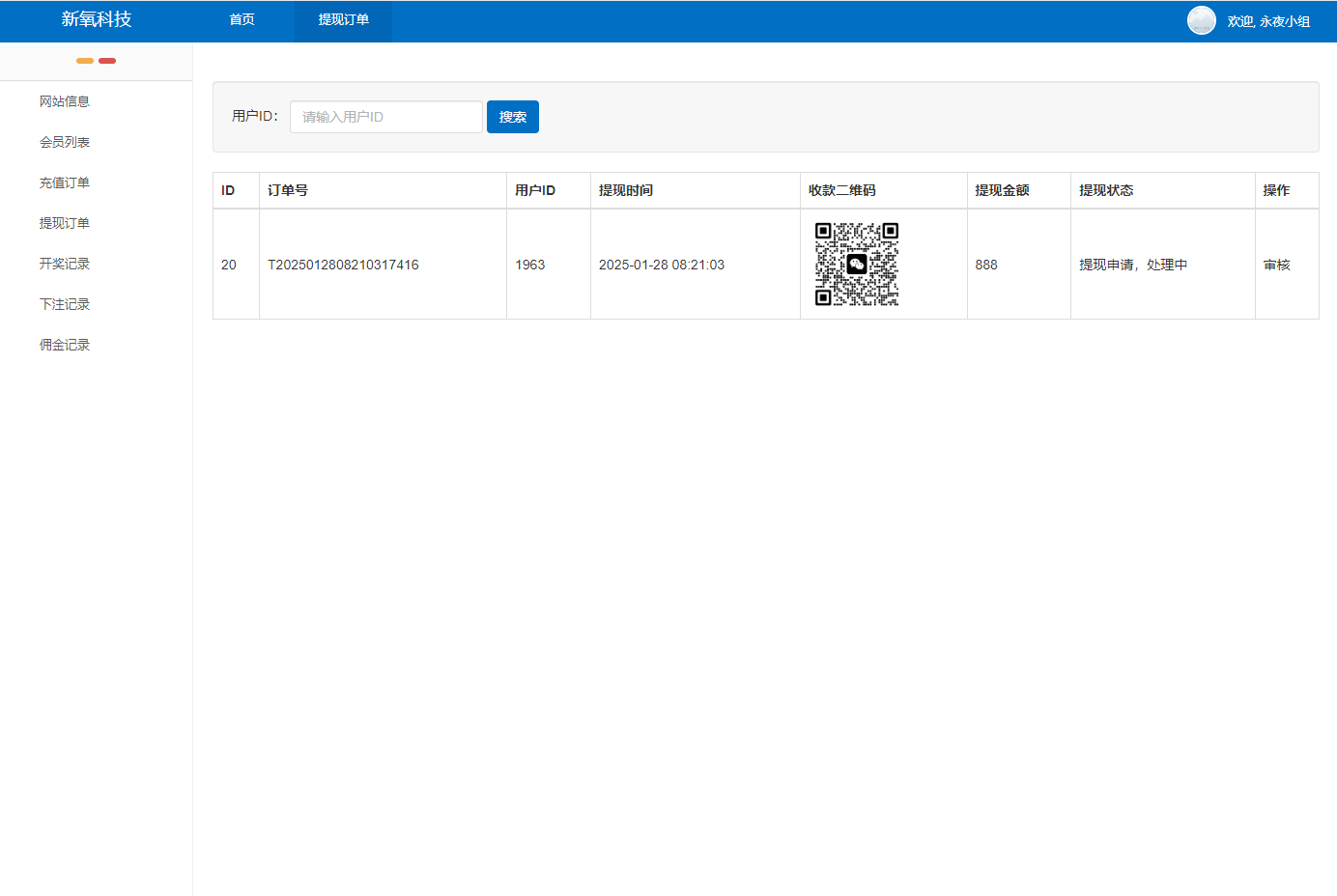Screen dimensions: 1337x896
Task: Click the yellow indicator dash above the sidebar
Action: click(x=85, y=60)
